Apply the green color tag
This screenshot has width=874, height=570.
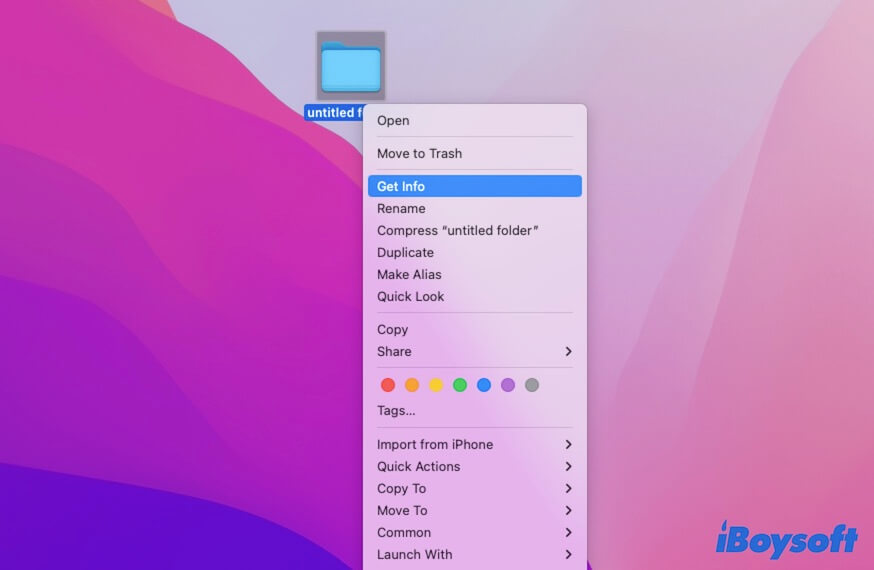(x=460, y=385)
